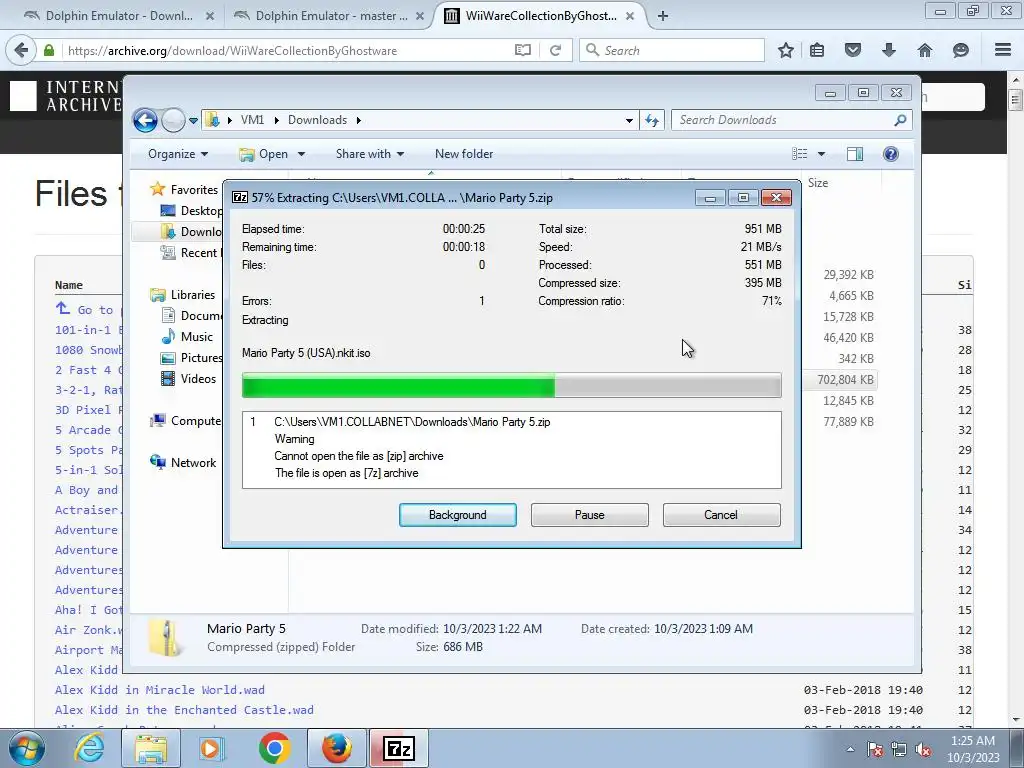Click the Pocket icon in Firefox
This screenshot has height=768, width=1024.
pyautogui.click(x=852, y=50)
